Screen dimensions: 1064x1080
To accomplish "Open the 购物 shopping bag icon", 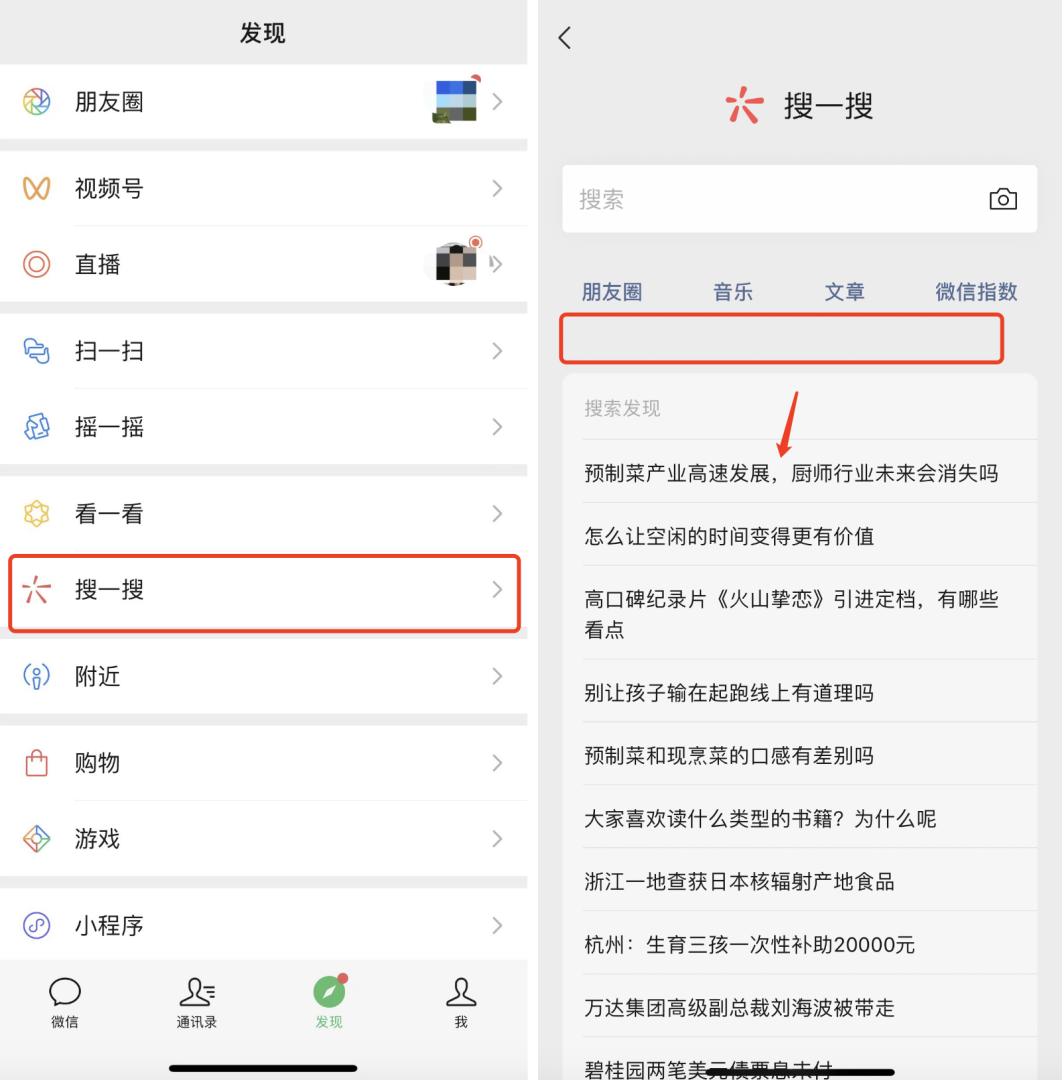I will tap(36, 762).
